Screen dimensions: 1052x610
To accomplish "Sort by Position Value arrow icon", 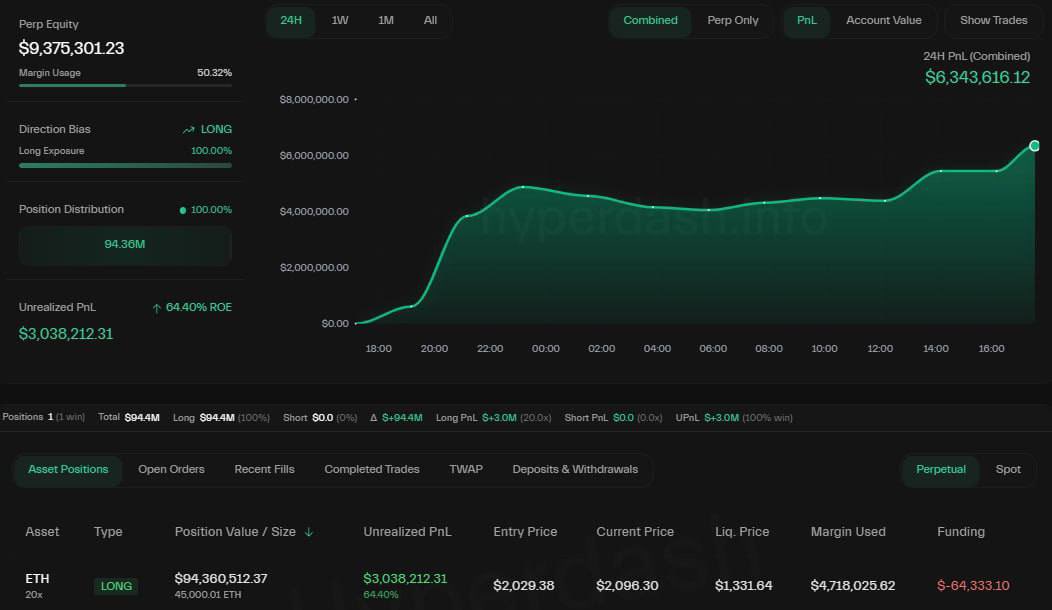I will [x=309, y=532].
